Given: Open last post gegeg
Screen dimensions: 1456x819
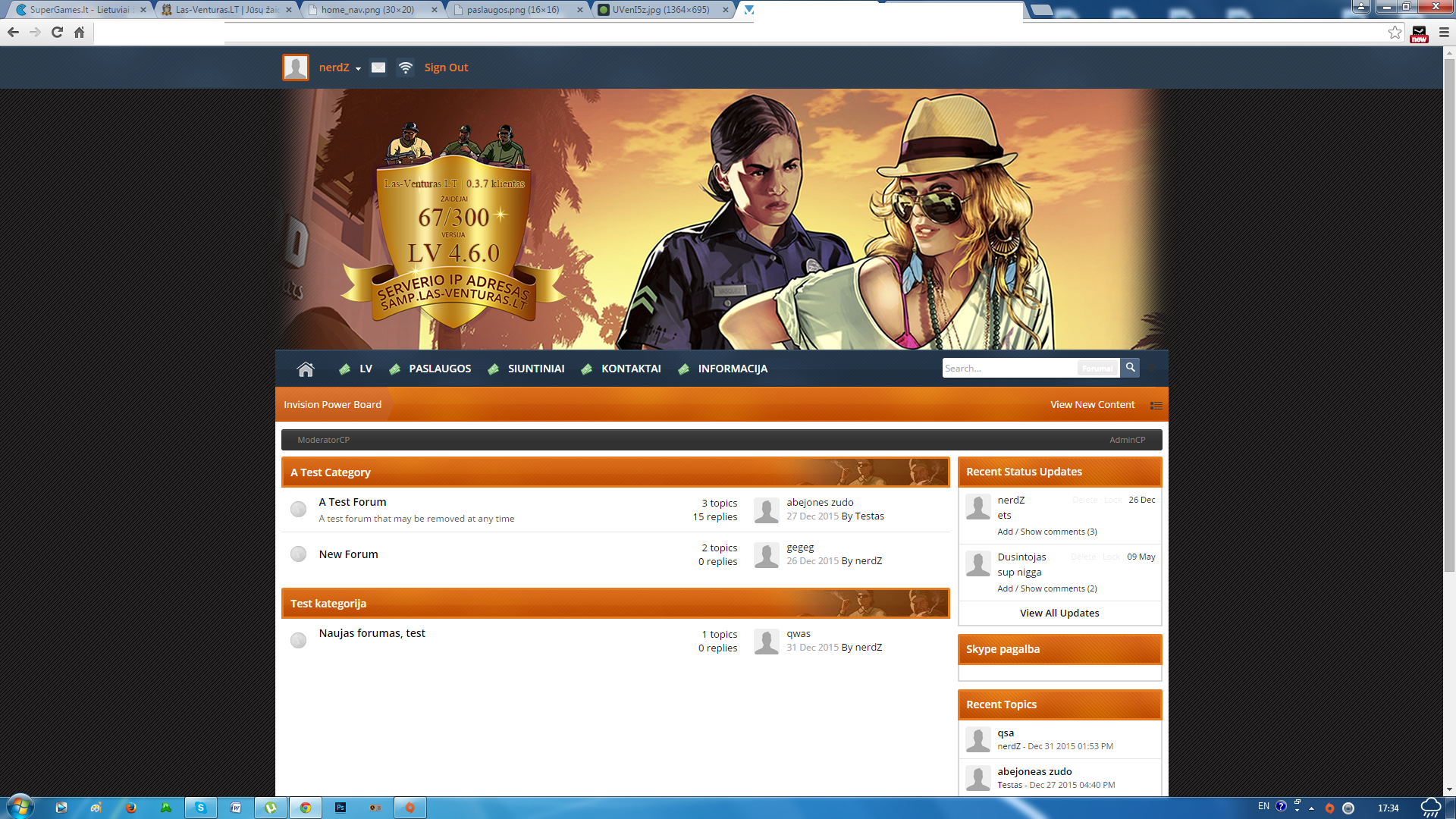Looking at the screenshot, I should pyautogui.click(x=800, y=547).
